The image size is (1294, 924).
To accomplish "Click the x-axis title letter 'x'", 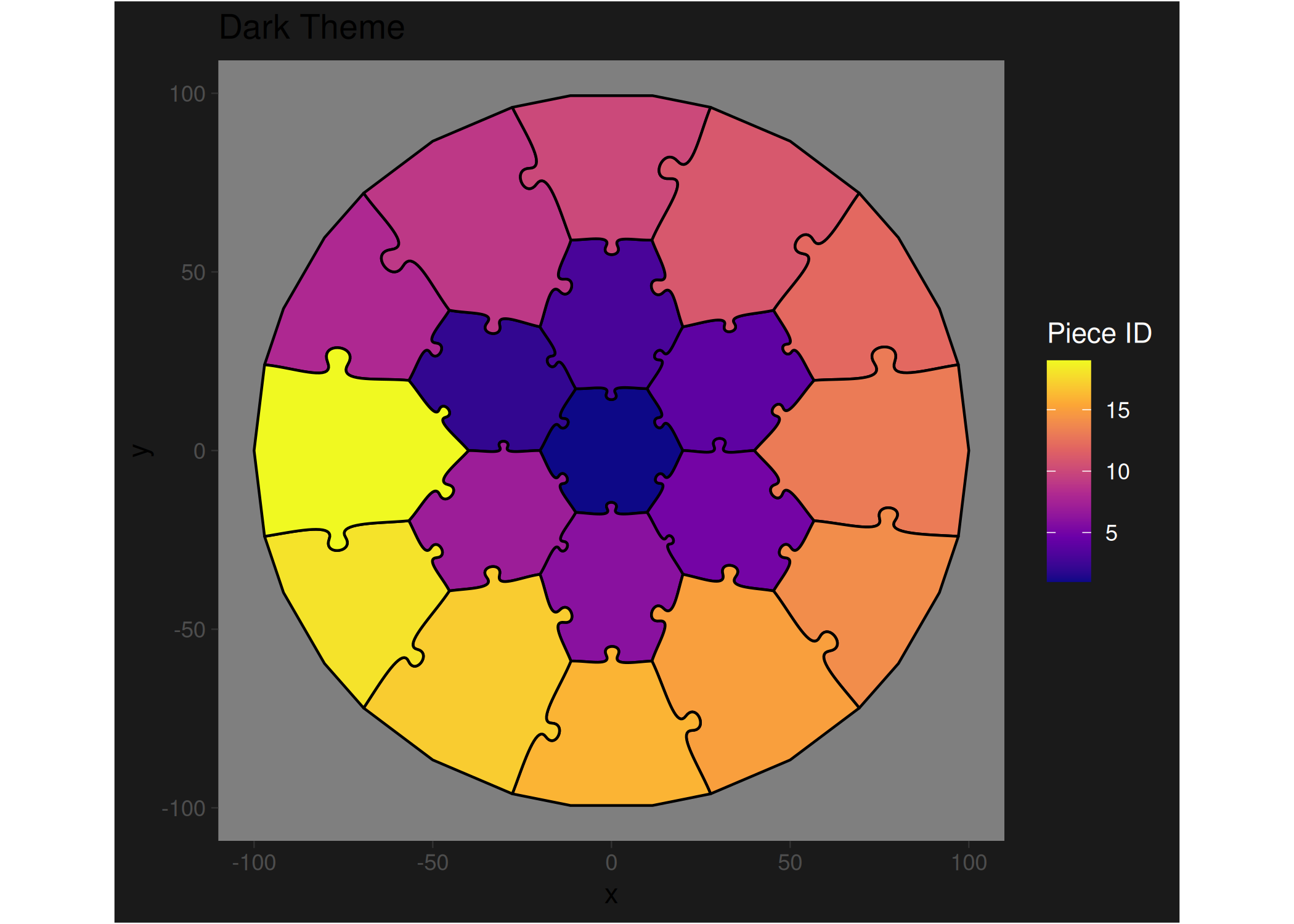I will (x=611, y=894).
